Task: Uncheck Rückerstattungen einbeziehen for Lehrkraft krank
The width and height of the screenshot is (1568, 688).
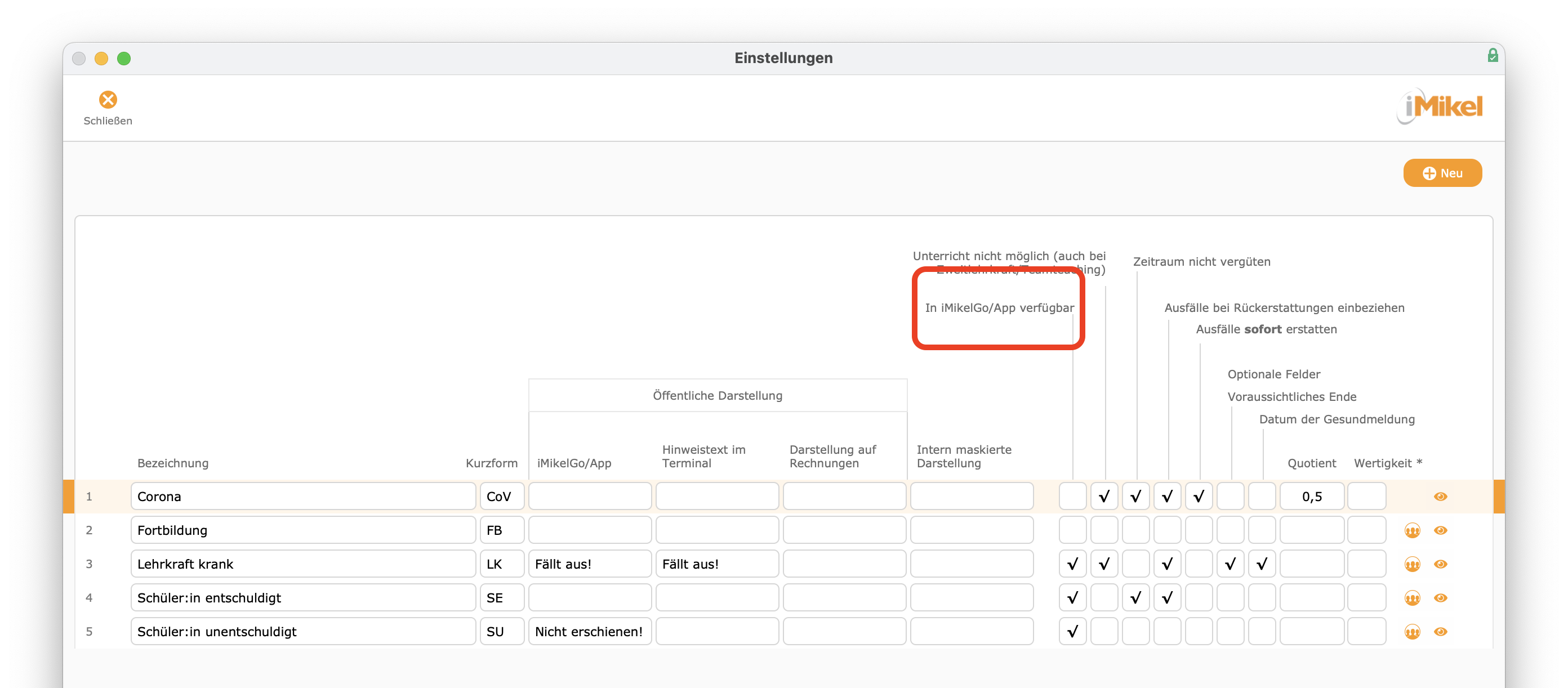Action: point(1167,564)
